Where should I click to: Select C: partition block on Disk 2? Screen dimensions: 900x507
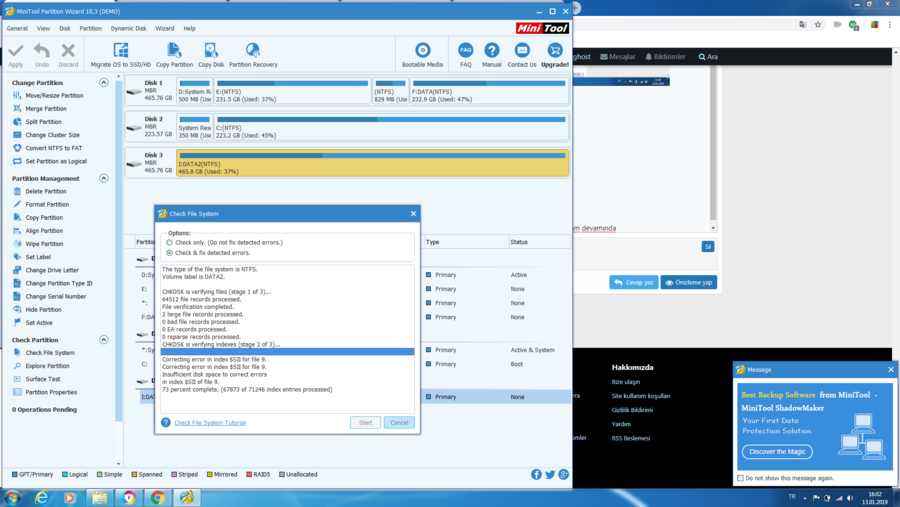click(391, 127)
